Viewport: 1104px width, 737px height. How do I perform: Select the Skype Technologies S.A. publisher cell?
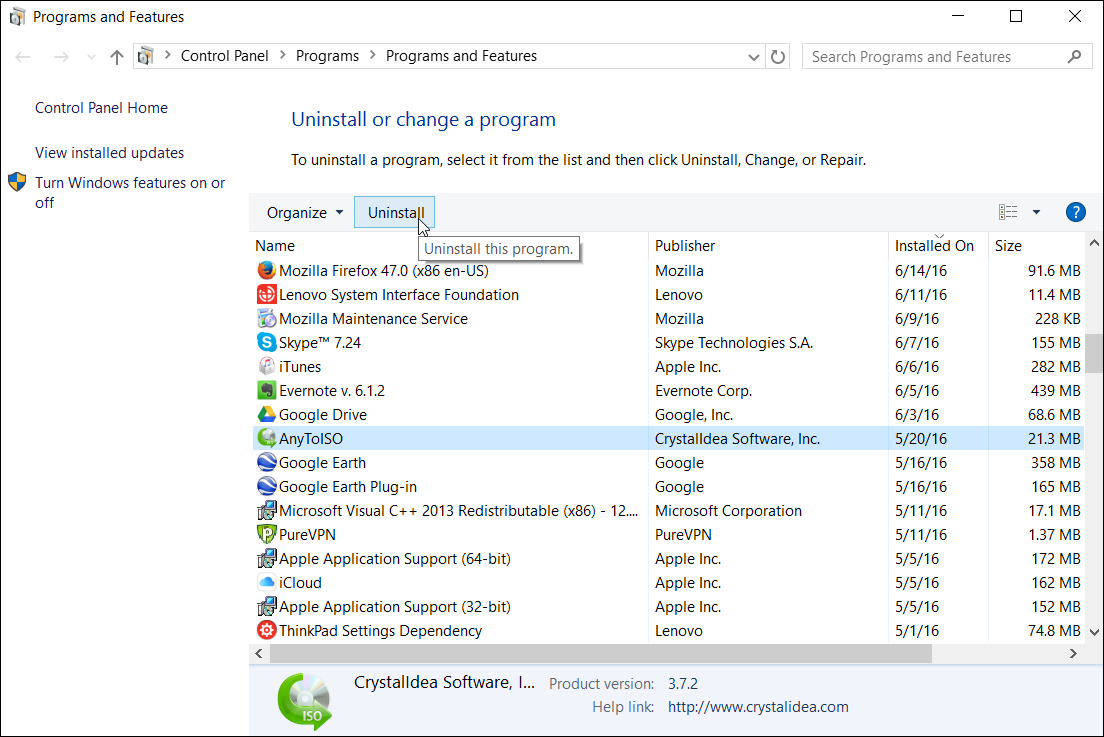coord(734,343)
